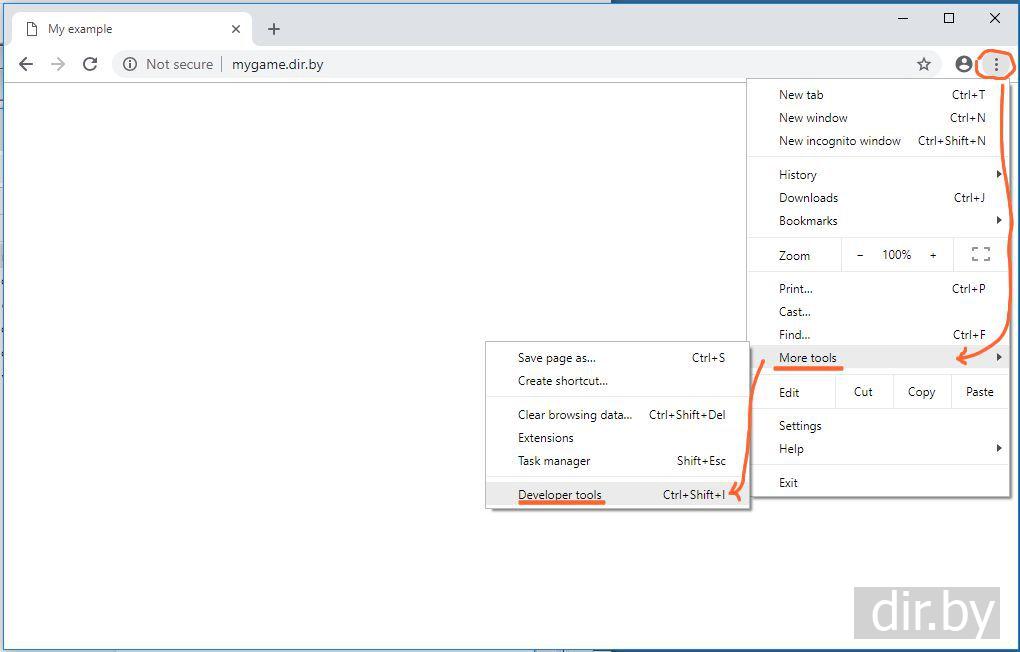The image size is (1020, 652).
Task: Bookmark this page with star icon
Action: (924, 64)
